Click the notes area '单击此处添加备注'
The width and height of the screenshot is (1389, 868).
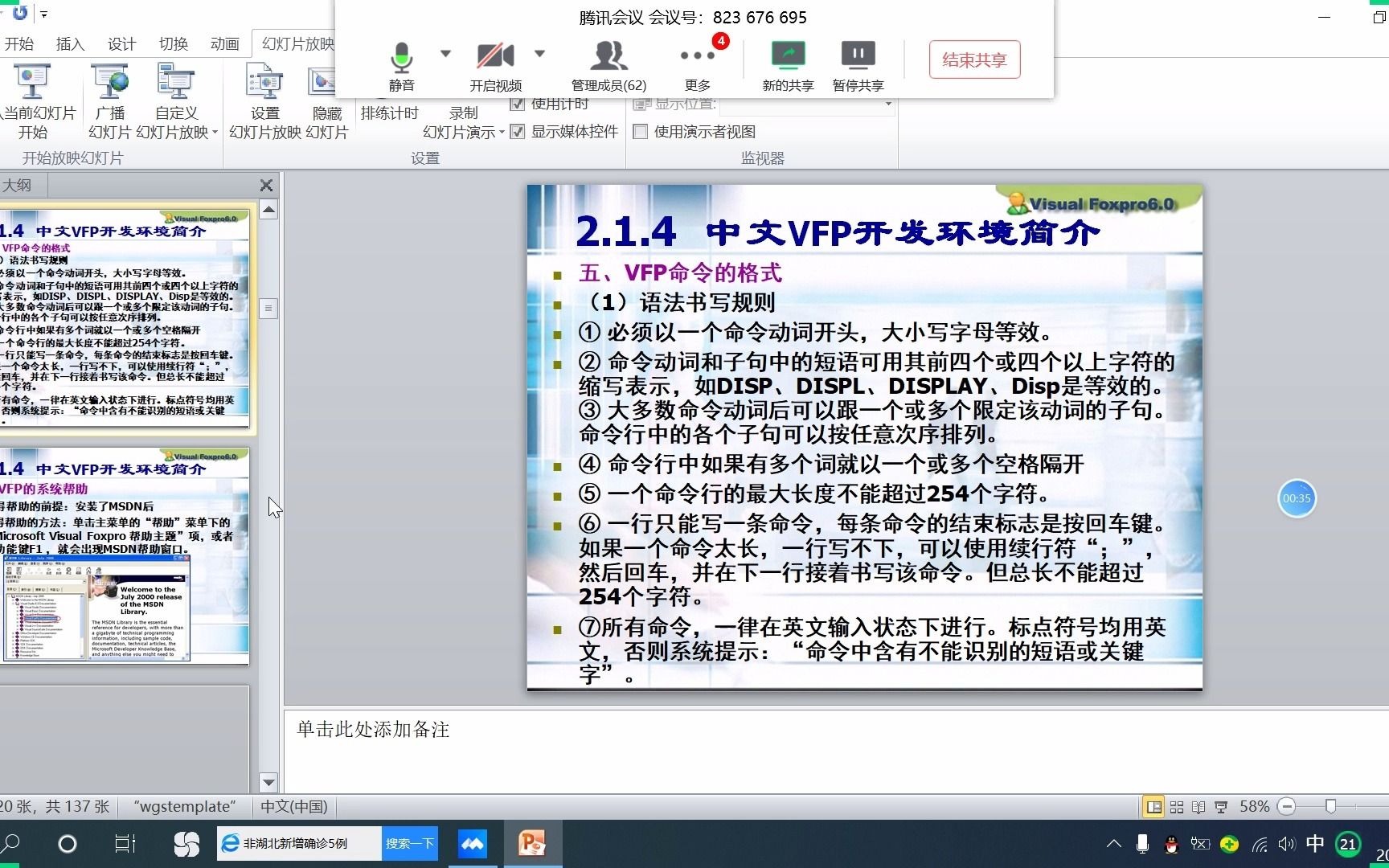tap(373, 730)
